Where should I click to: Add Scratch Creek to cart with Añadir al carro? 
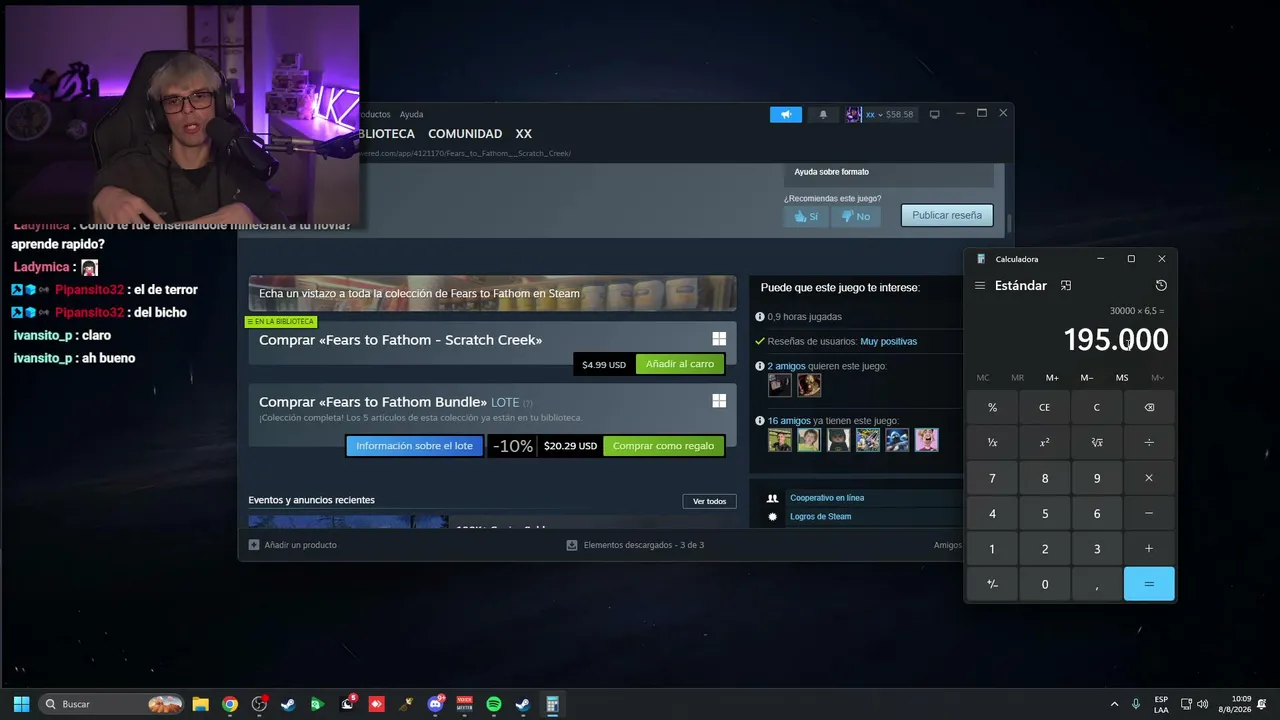click(x=680, y=364)
